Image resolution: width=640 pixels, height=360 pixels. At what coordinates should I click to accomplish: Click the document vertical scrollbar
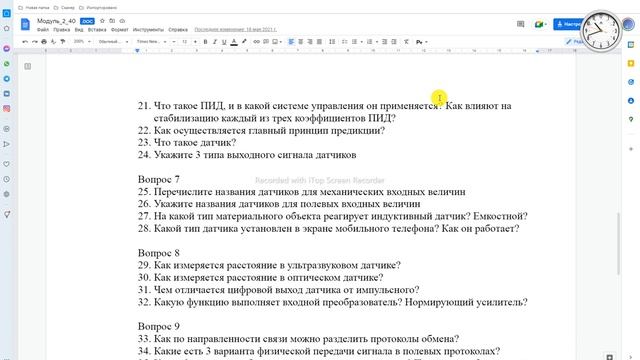point(618,244)
